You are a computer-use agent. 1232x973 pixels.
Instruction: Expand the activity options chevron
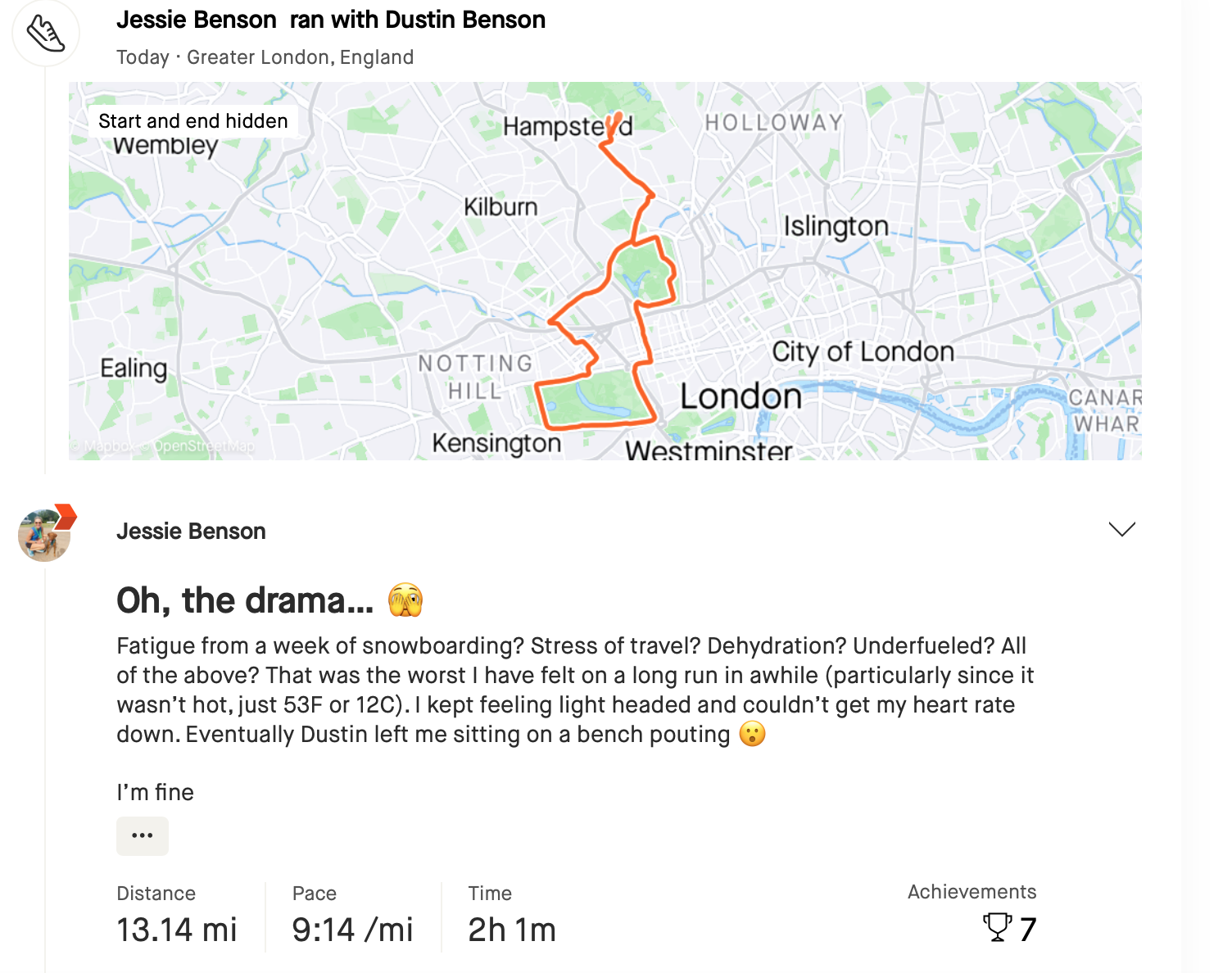[1121, 529]
